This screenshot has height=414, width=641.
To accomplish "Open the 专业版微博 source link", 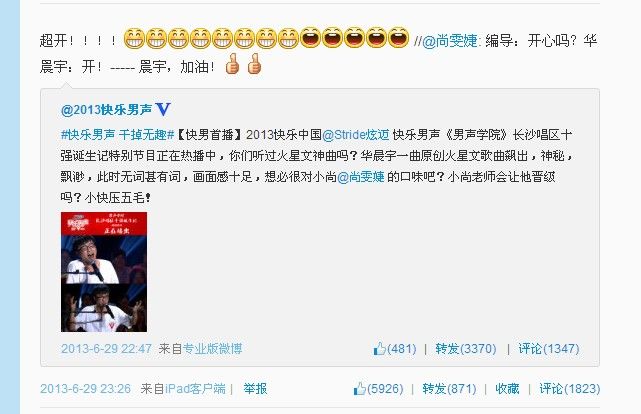I will pyautogui.click(x=212, y=349).
